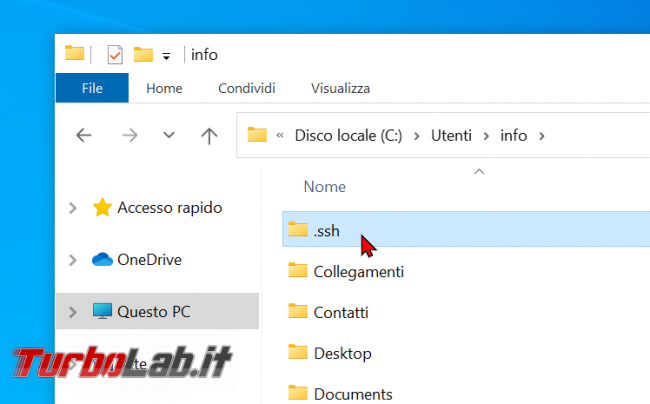Expand the Accesso rapido tree node

click(73, 208)
